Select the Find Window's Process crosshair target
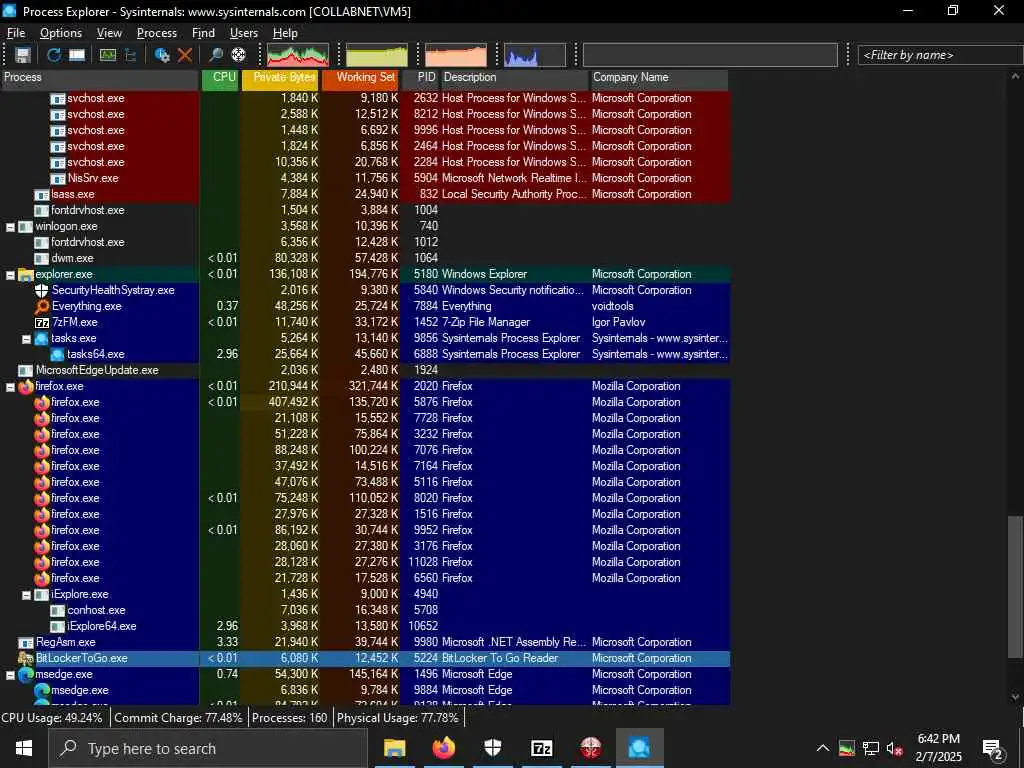The image size is (1024, 768). pyautogui.click(x=238, y=55)
